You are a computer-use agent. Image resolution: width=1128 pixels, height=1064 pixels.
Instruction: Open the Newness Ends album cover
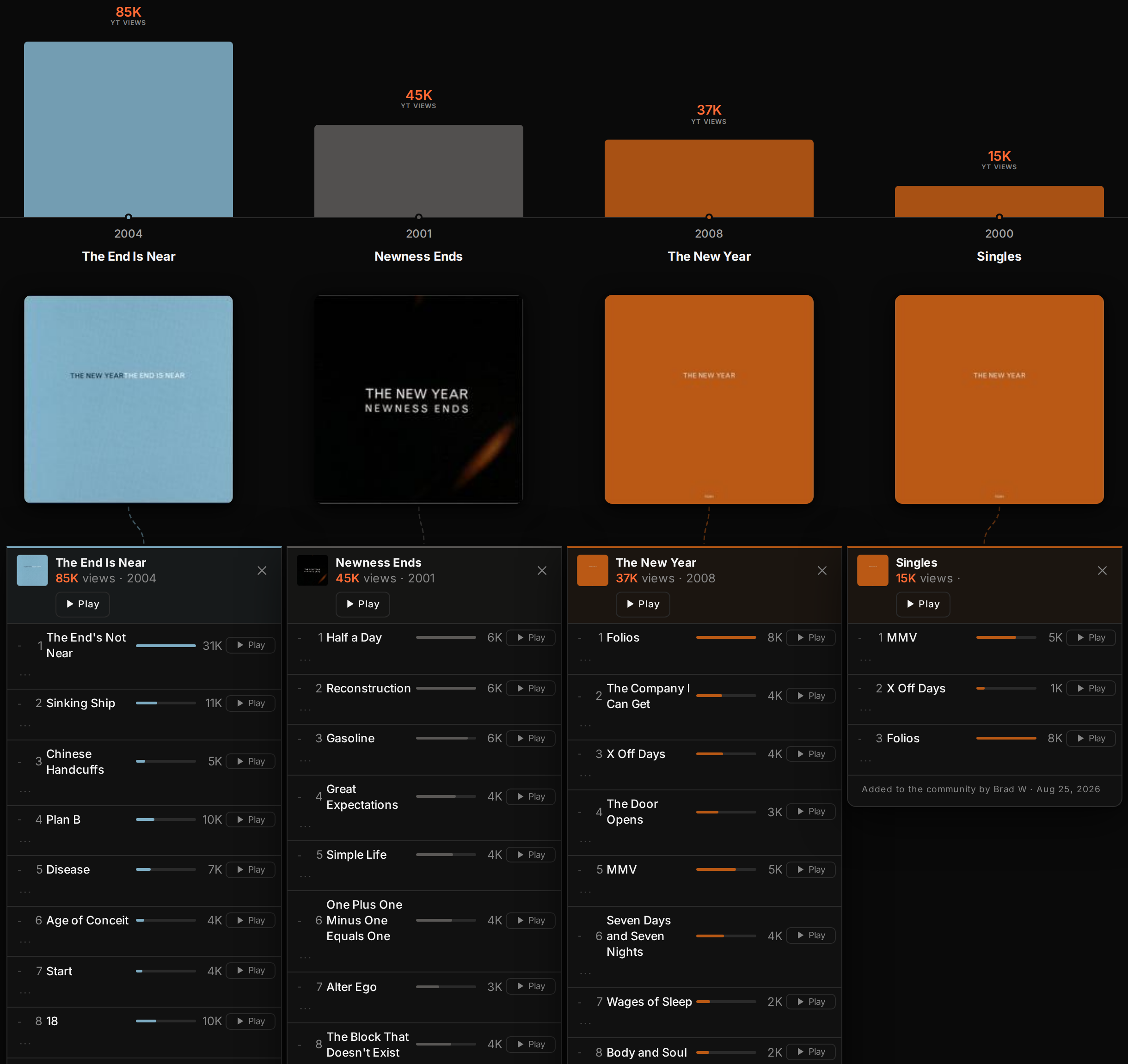pyautogui.click(x=419, y=399)
